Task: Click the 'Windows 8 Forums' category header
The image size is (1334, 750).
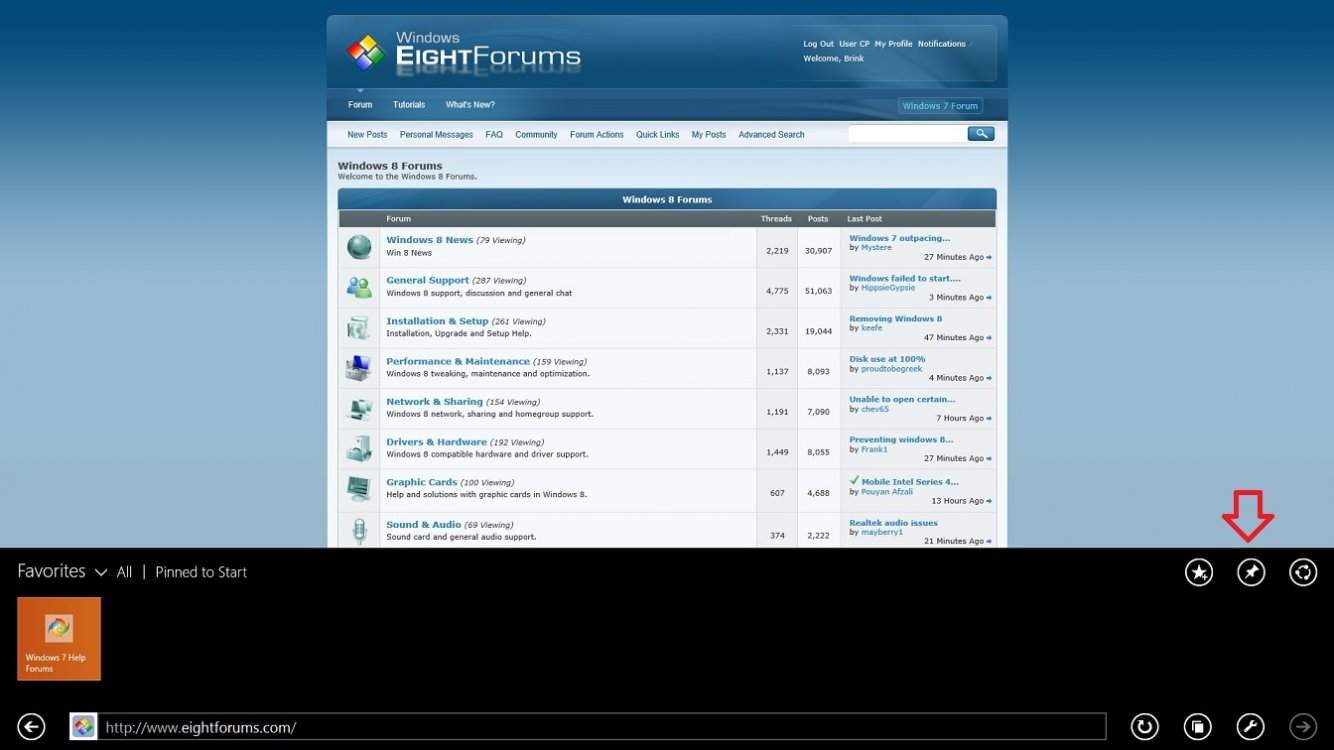Action: tap(667, 199)
